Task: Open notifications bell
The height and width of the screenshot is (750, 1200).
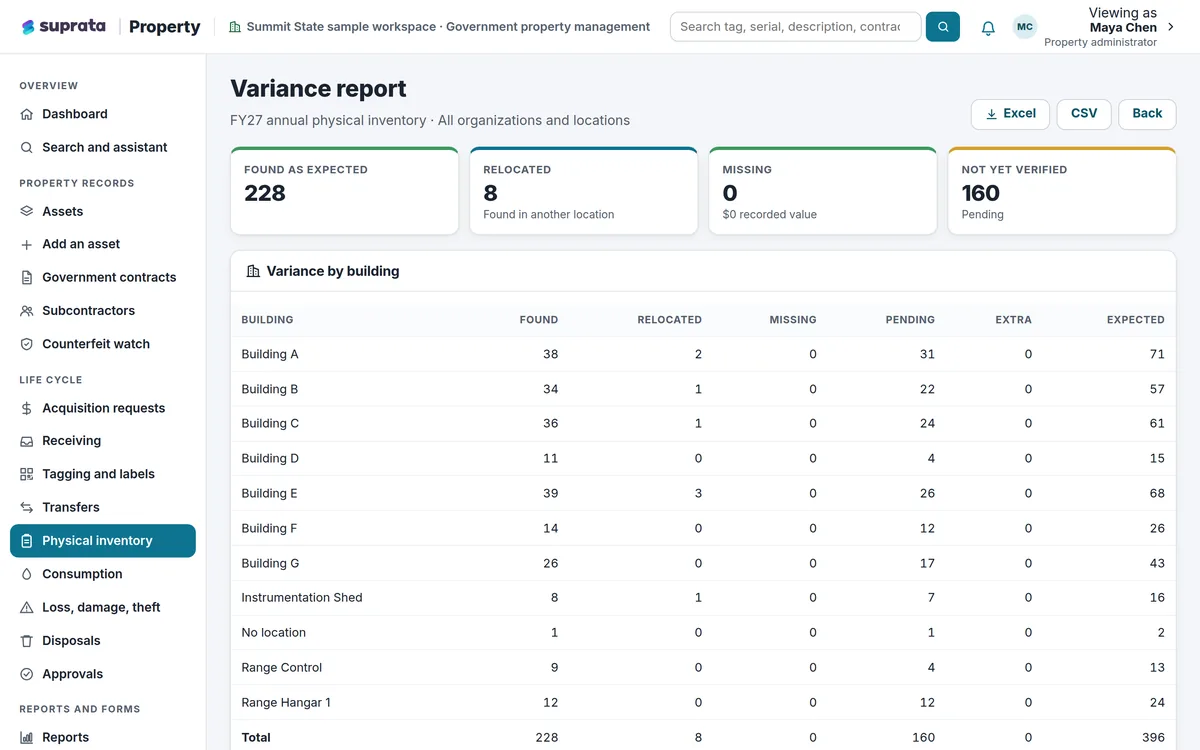Action: [x=988, y=28]
